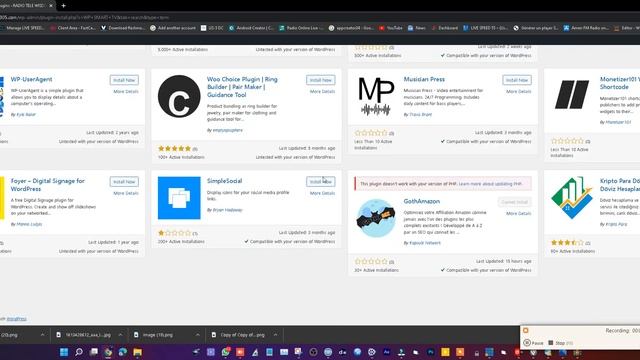640x360 pixels.
Task: Expand options for Copy of Copy of...png download
Action: click(x=275, y=335)
